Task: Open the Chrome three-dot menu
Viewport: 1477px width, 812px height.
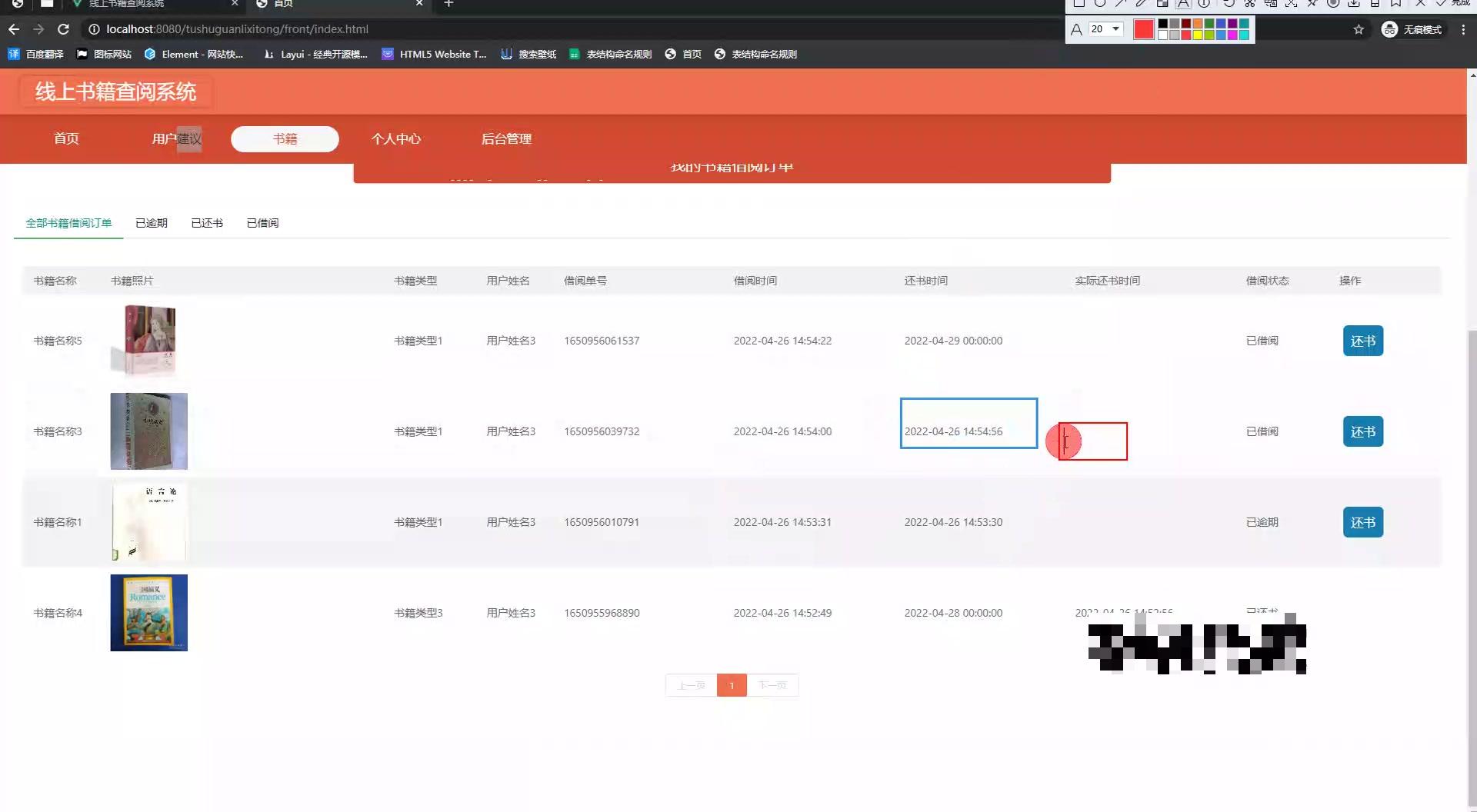Action: (1463, 29)
